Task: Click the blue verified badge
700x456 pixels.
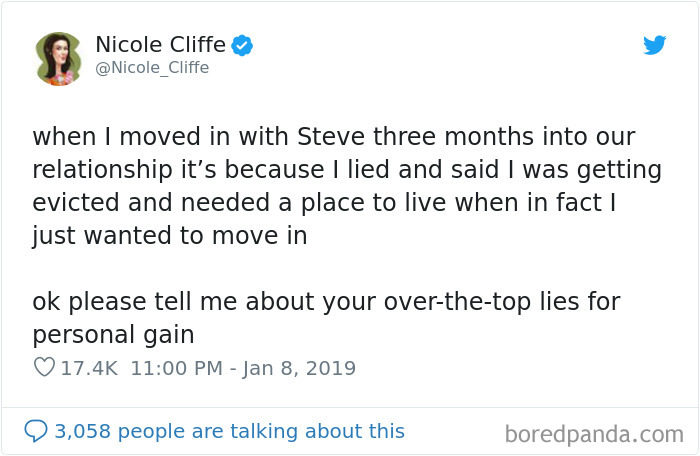Action: tap(242, 45)
